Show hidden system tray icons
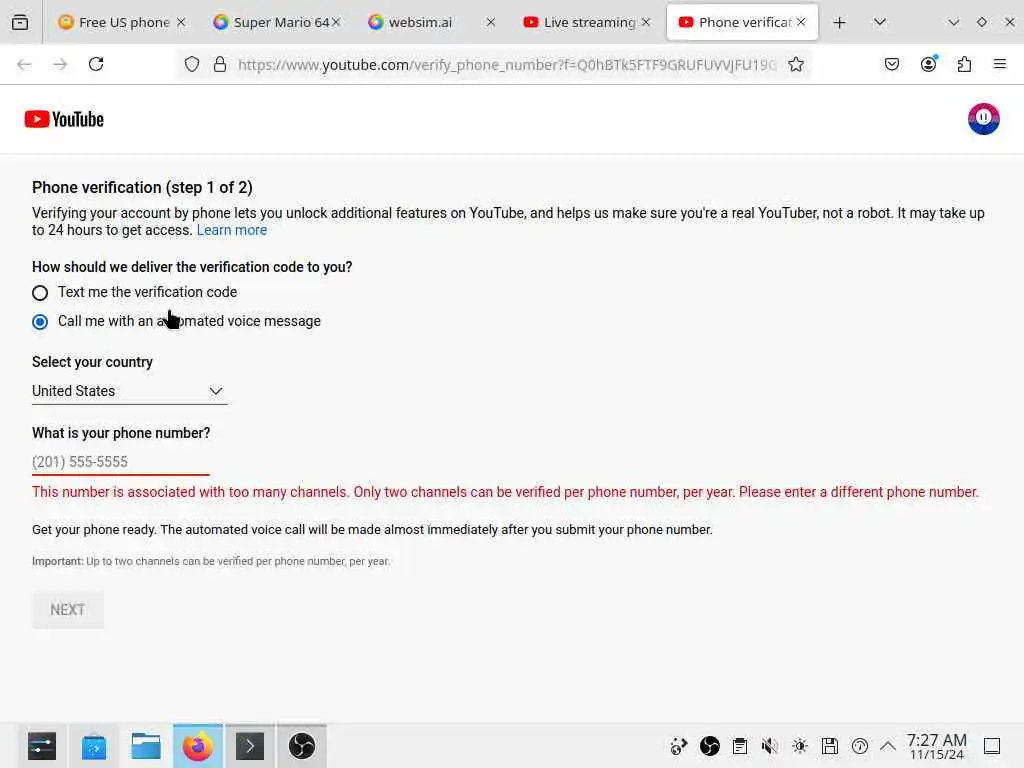Viewport: 1024px width, 768px height. click(888, 746)
